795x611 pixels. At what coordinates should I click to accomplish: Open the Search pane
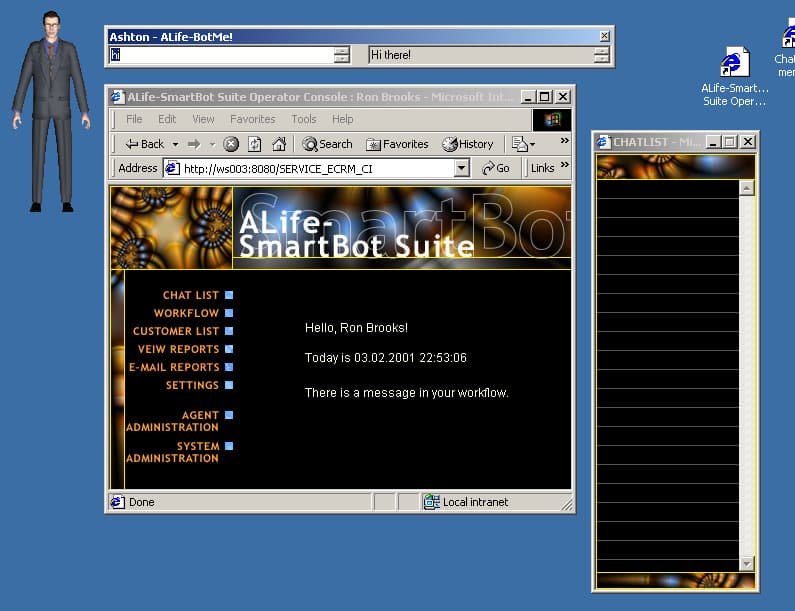point(327,144)
